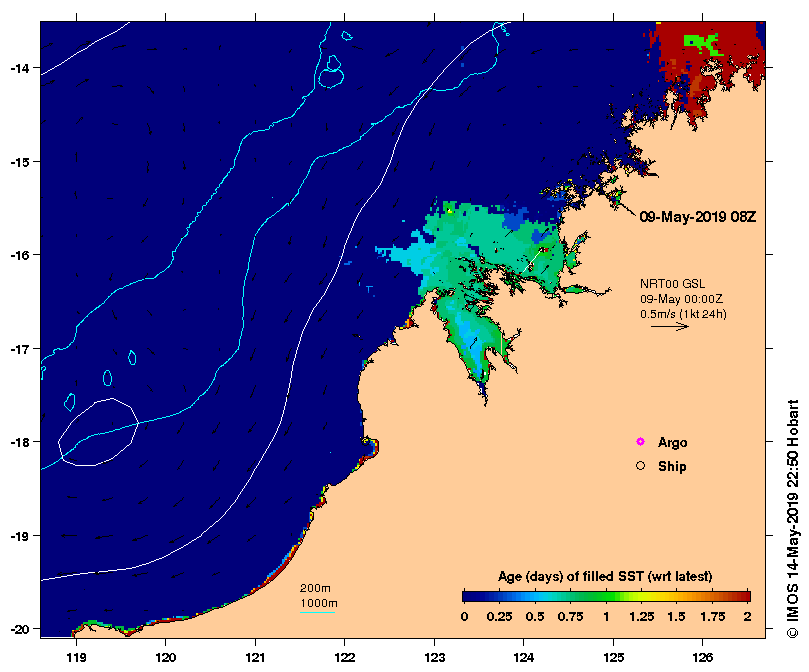Screen dimensions: 809x672
Task: Click latitude axis label -14
Action: click(19, 68)
